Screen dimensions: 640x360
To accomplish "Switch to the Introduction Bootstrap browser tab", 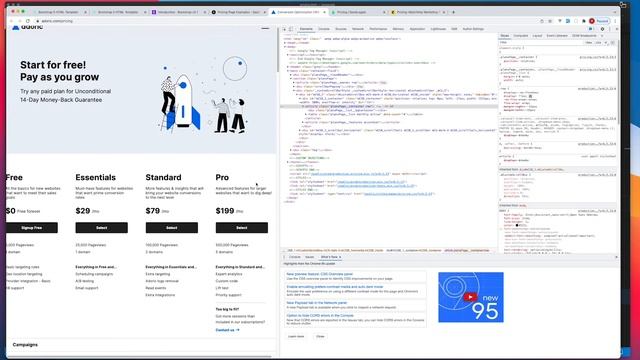I will (x=178, y=12).
